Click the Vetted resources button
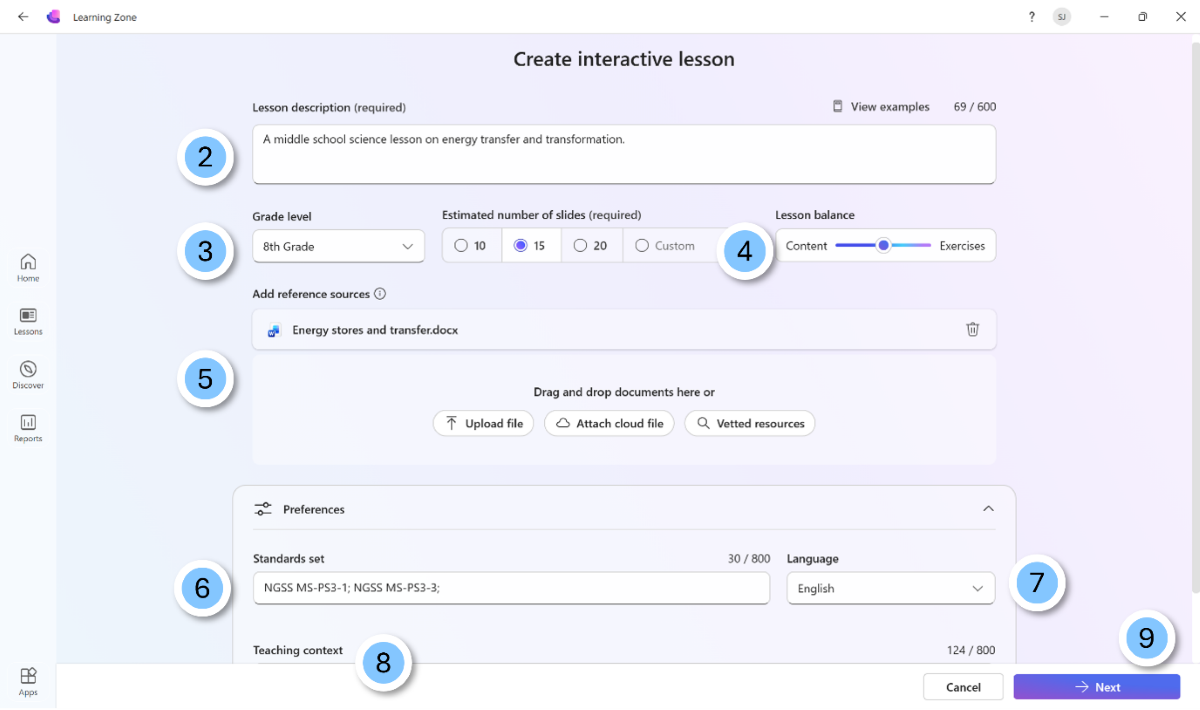Viewport: 1200px width, 710px height. pos(750,424)
